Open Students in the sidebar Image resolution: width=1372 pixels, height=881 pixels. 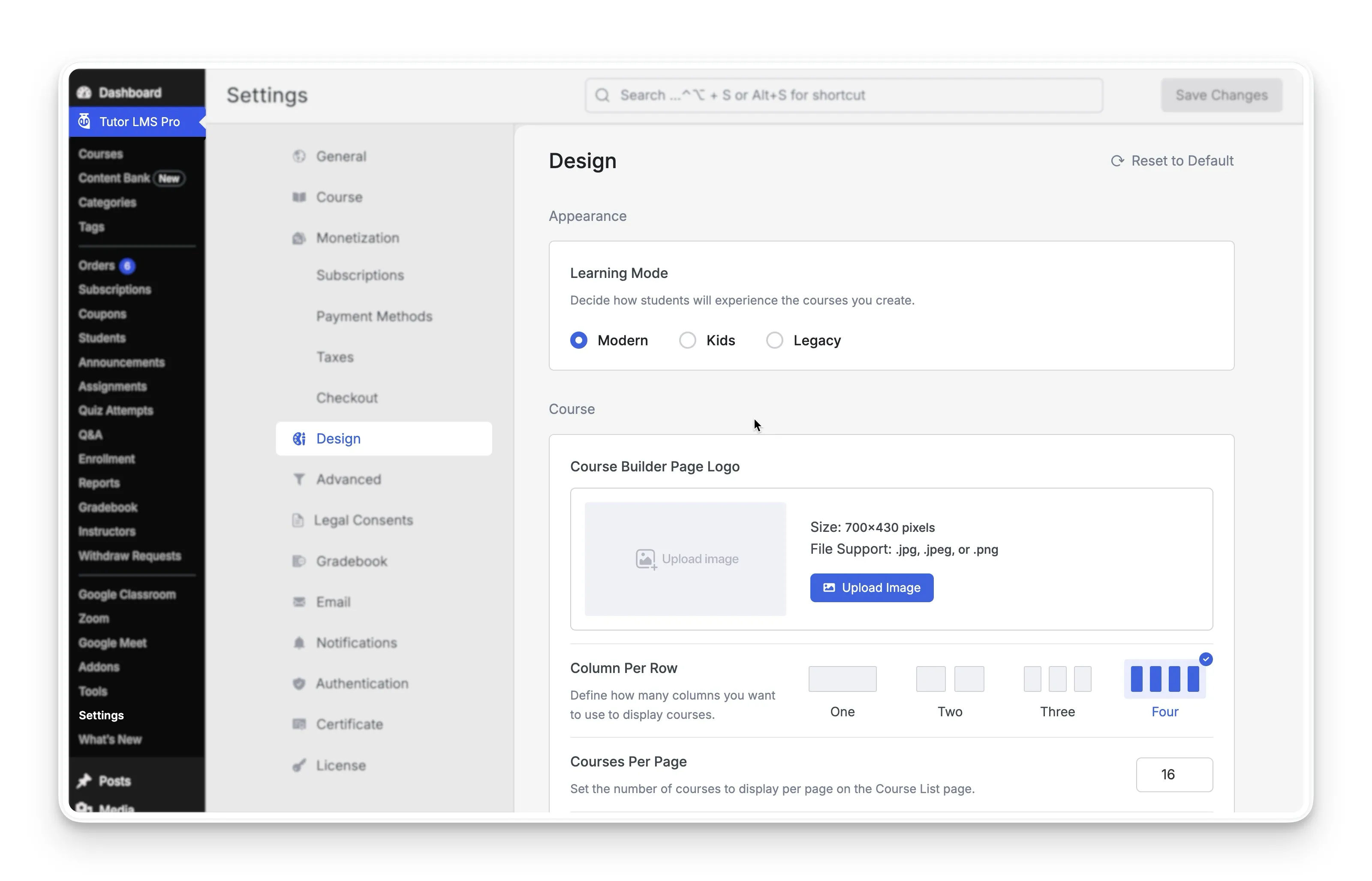[x=102, y=338]
